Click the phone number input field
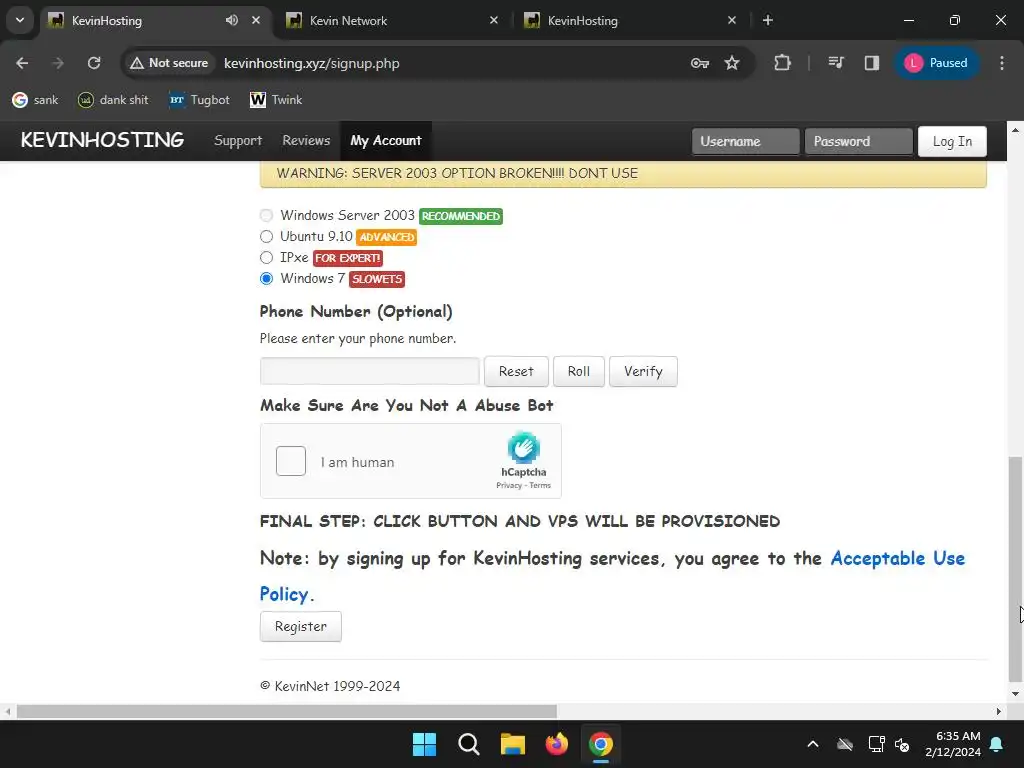This screenshot has height=768, width=1024. click(x=370, y=371)
